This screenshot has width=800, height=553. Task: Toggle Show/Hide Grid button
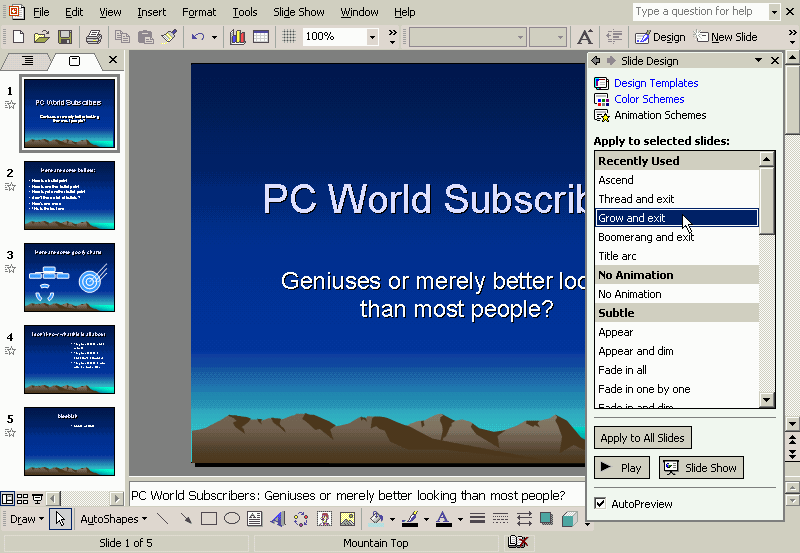pyautogui.click(x=289, y=37)
